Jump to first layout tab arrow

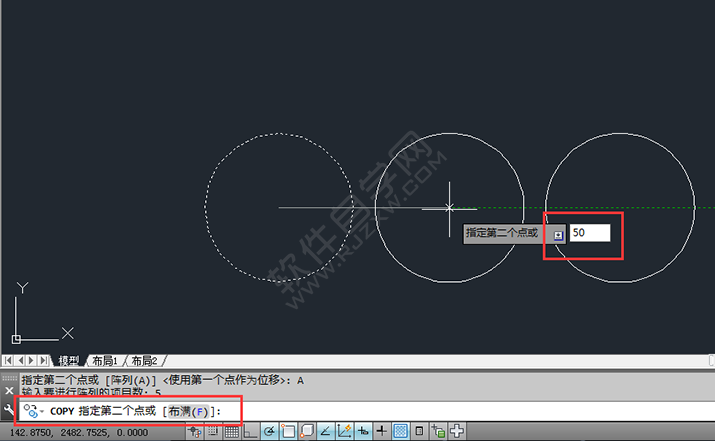pyautogui.click(x=8, y=361)
